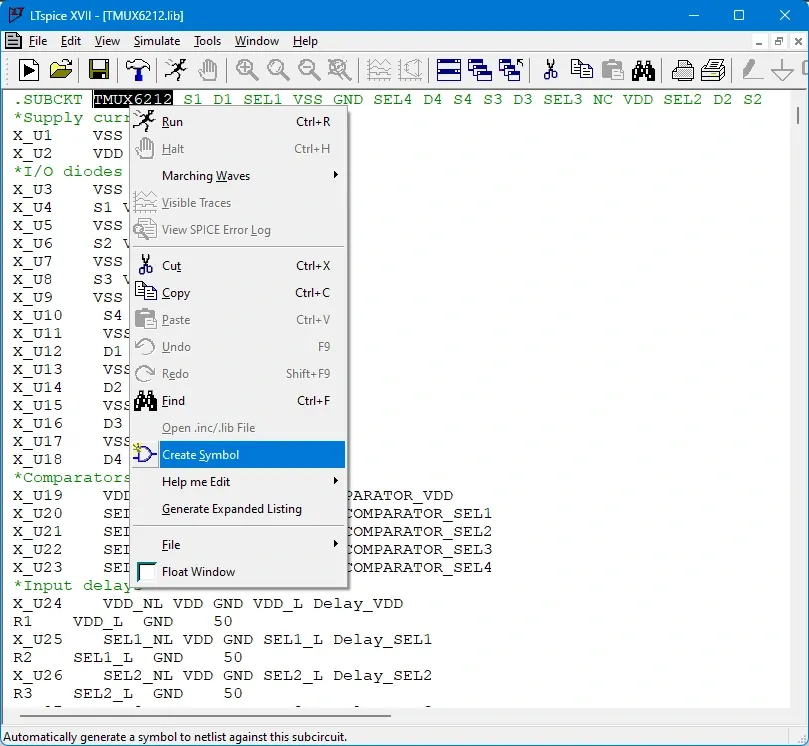Click the 'X_U26' line label
This screenshot has height=746, width=809.
[38, 675]
